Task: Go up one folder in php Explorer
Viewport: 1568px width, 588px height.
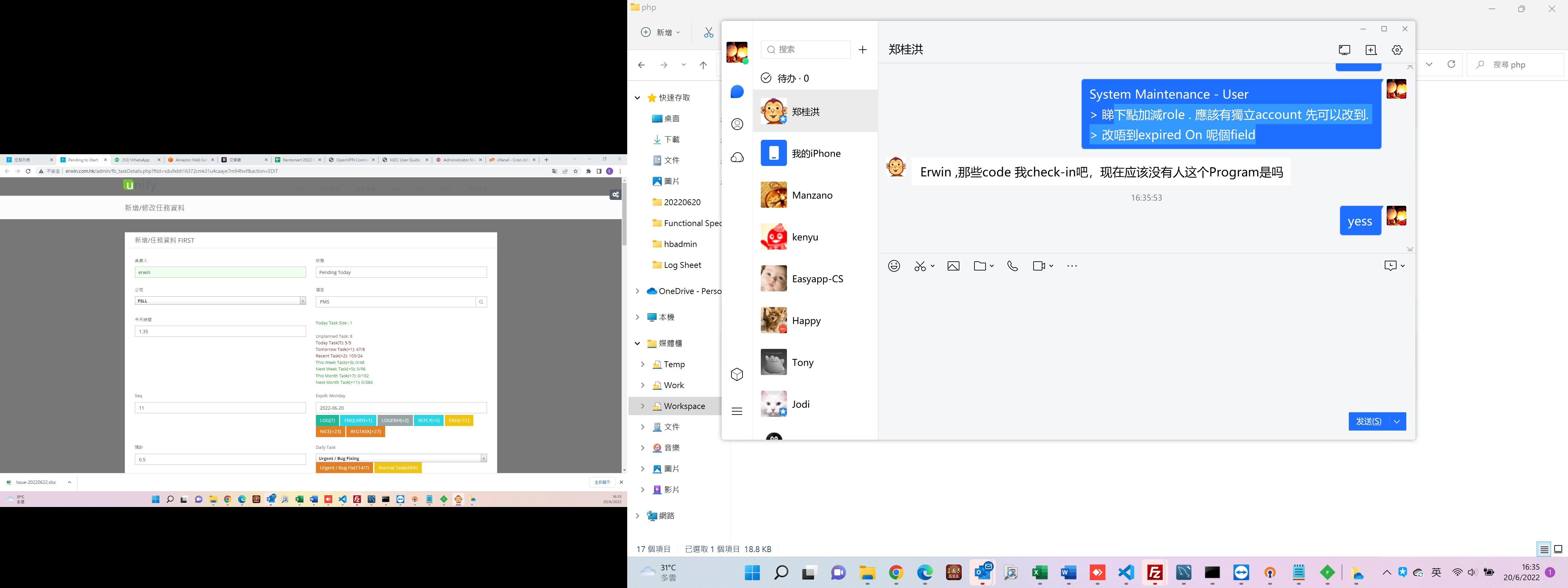Action: (x=703, y=65)
